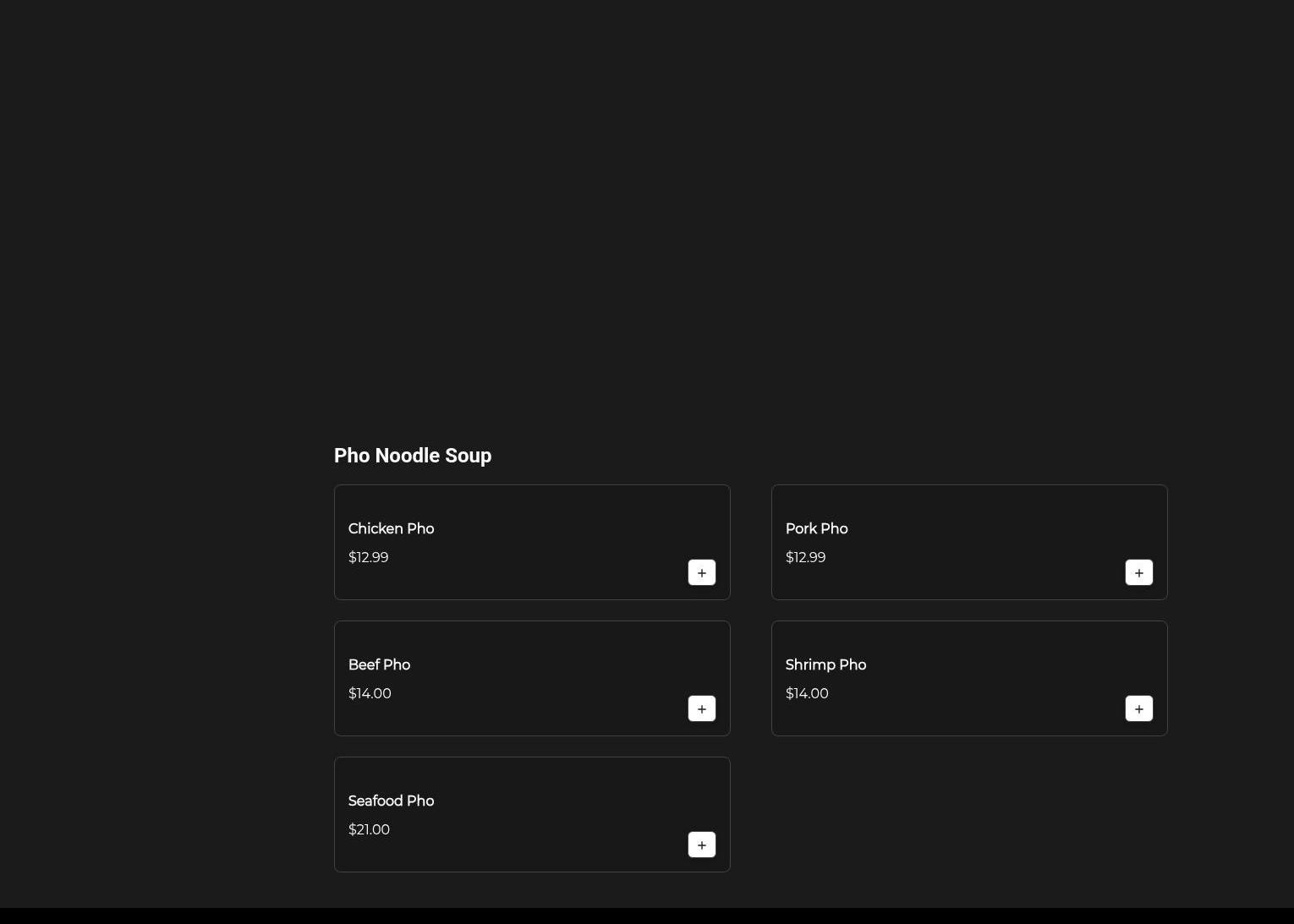Open the Chicken Pho item name

(x=391, y=528)
